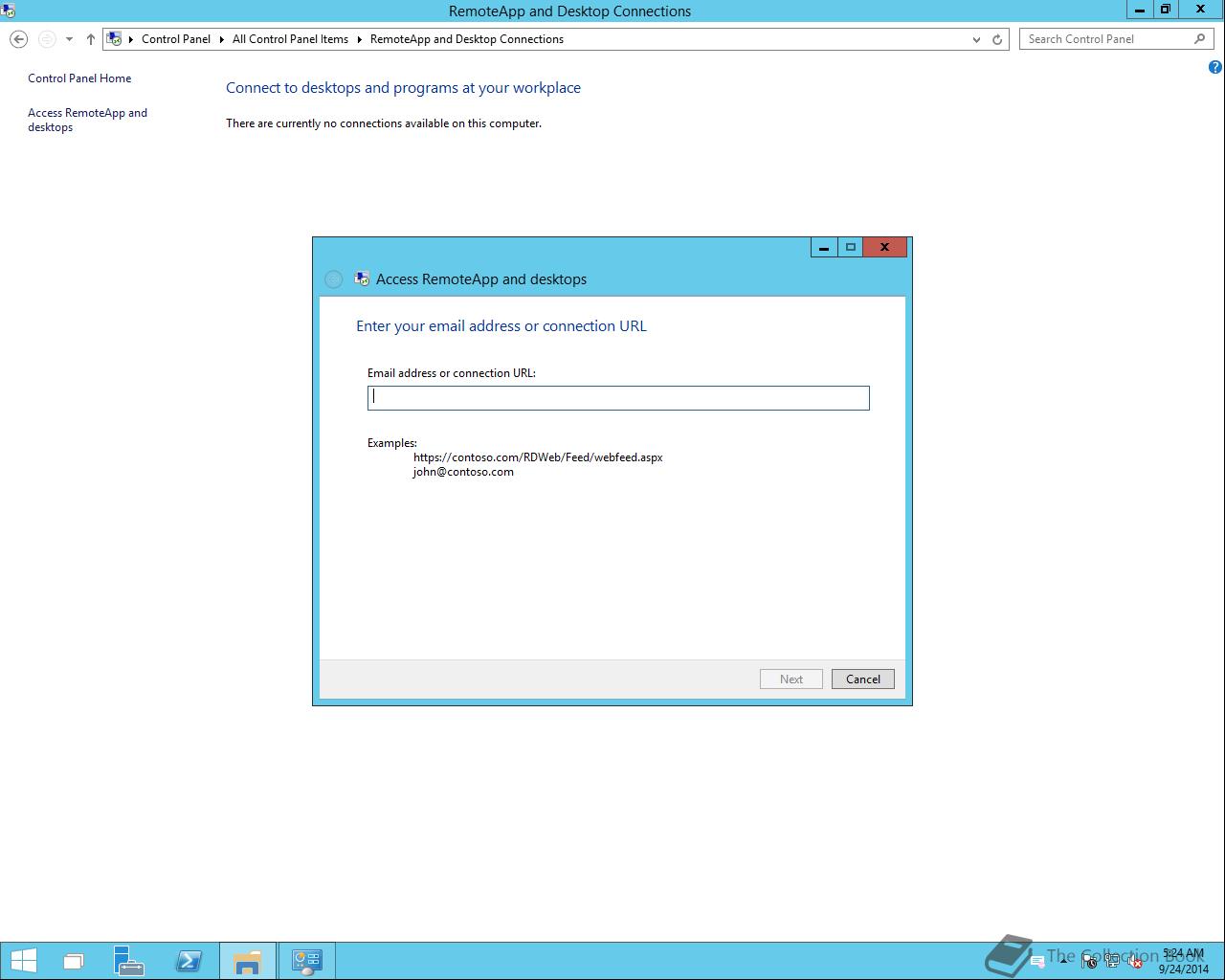The image size is (1225, 980).
Task: Expand chevron after Control Panel breadcrumb
Action: click(222, 39)
